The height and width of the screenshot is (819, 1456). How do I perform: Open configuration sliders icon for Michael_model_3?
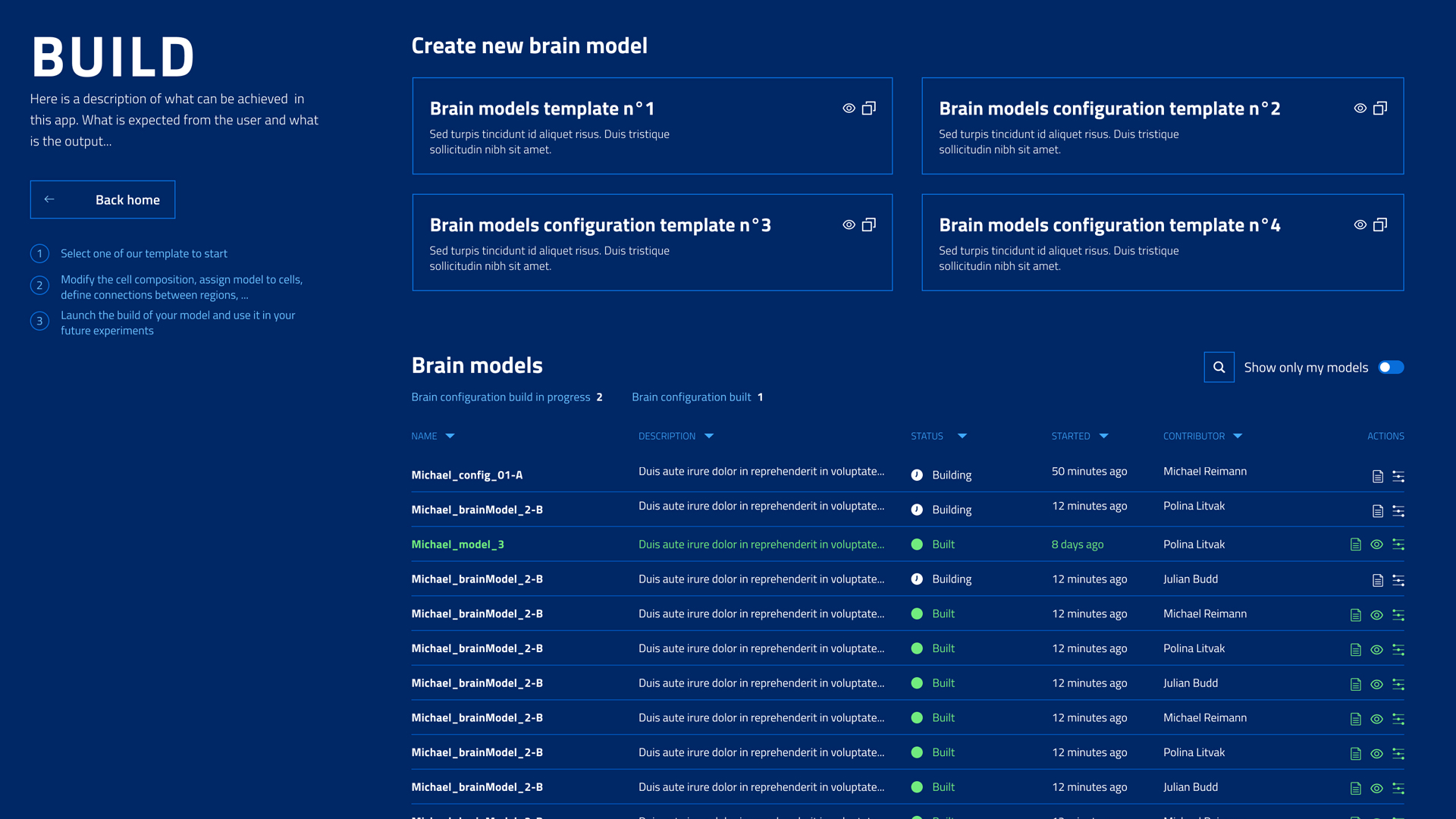(1398, 544)
